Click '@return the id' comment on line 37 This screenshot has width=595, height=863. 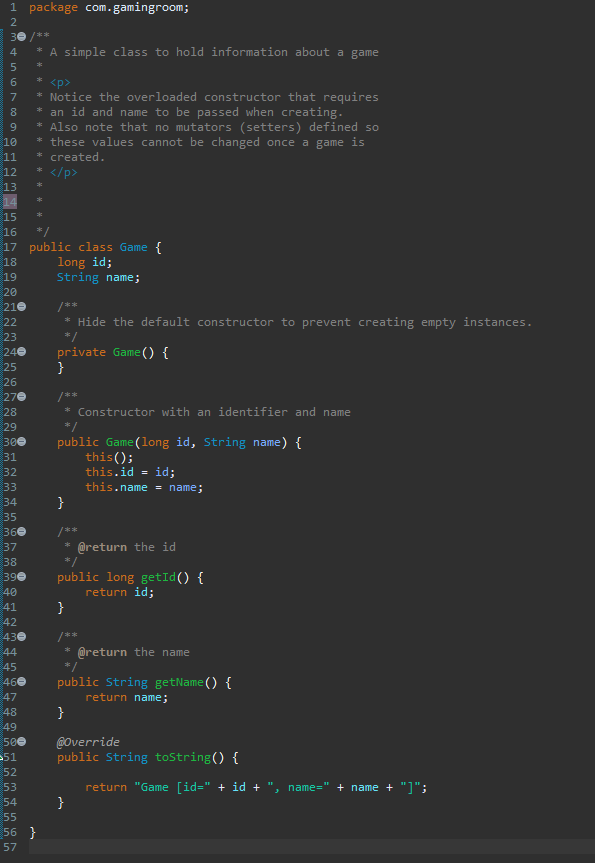[x=127, y=547]
